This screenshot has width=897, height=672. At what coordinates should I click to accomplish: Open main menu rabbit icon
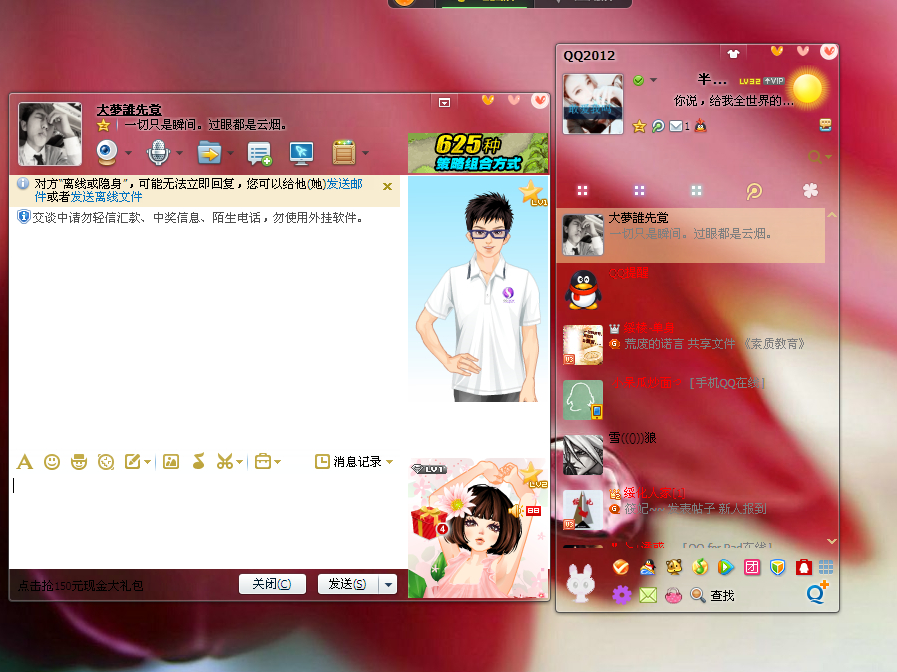(580, 582)
